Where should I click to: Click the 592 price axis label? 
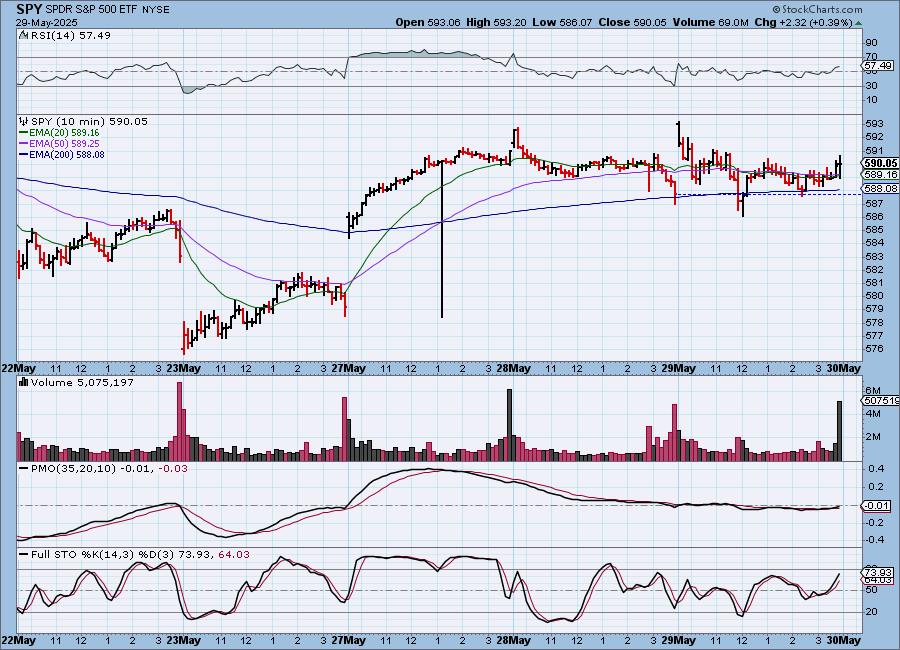(873, 137)
